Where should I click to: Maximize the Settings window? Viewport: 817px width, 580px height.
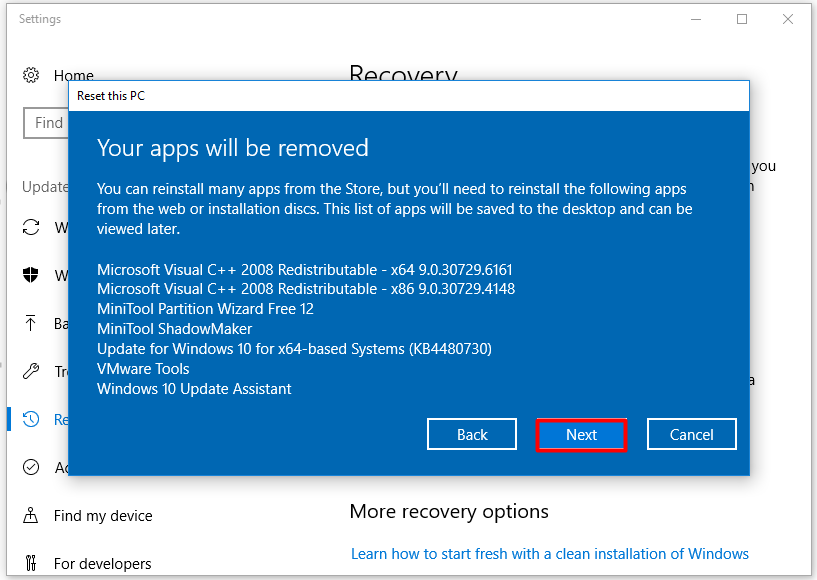coord(742,19)
